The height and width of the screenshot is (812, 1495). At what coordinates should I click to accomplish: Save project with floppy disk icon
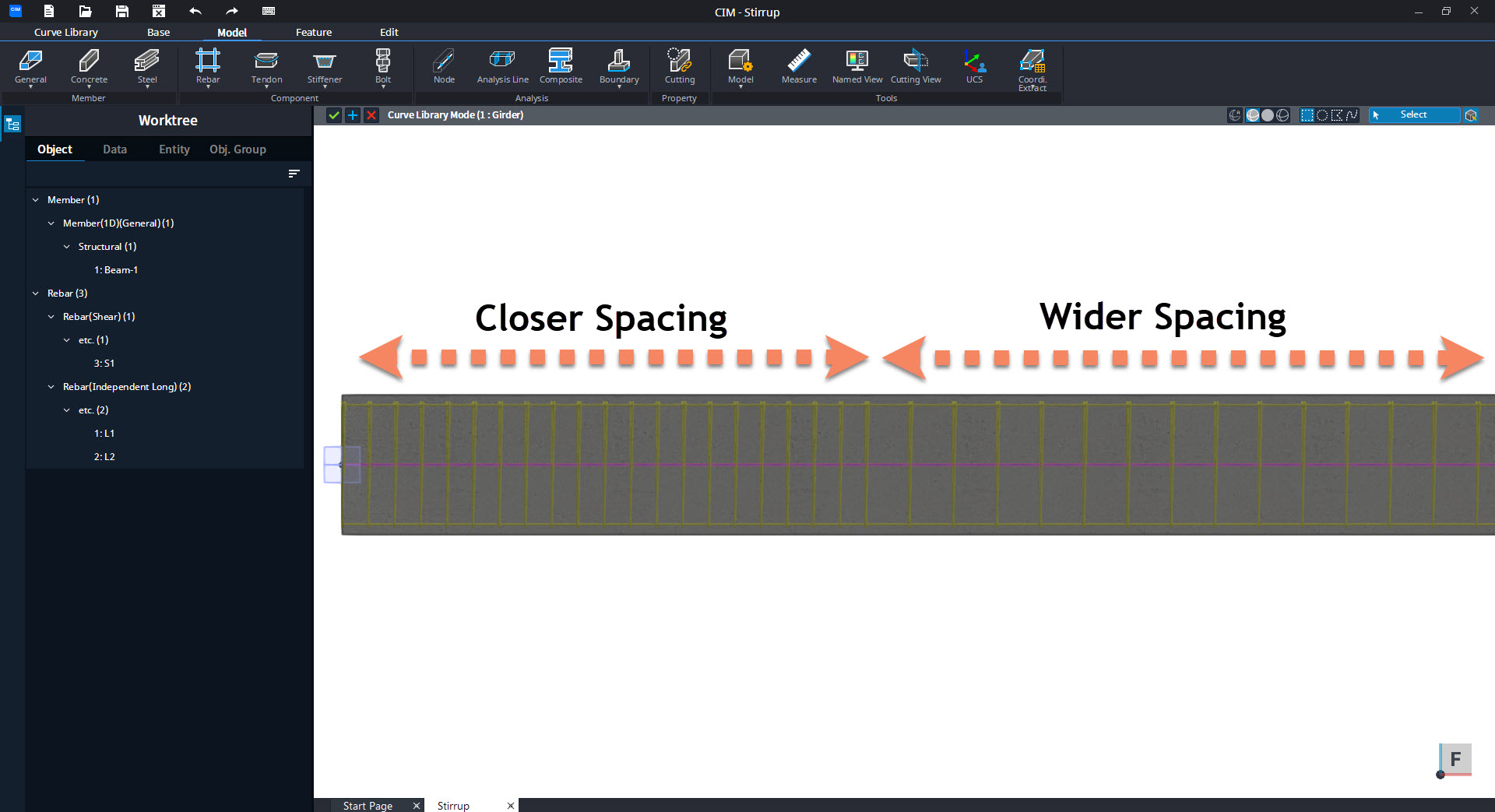122,11
